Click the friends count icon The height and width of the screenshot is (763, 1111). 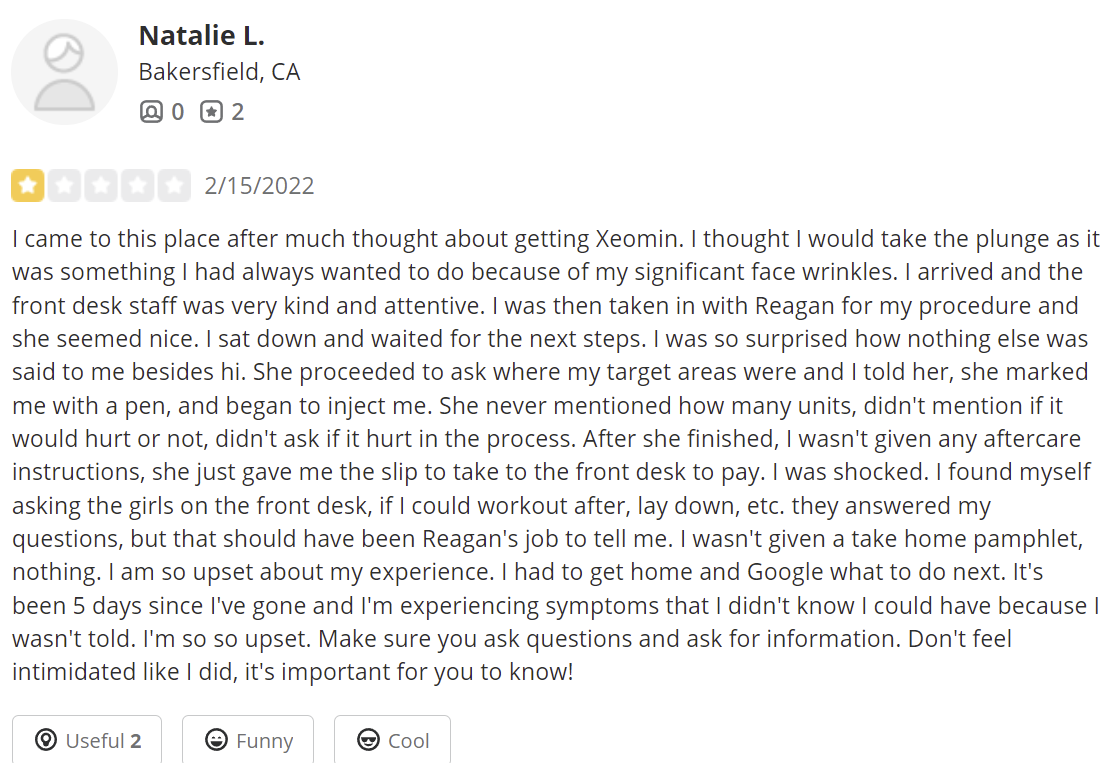tap(150, 112)
